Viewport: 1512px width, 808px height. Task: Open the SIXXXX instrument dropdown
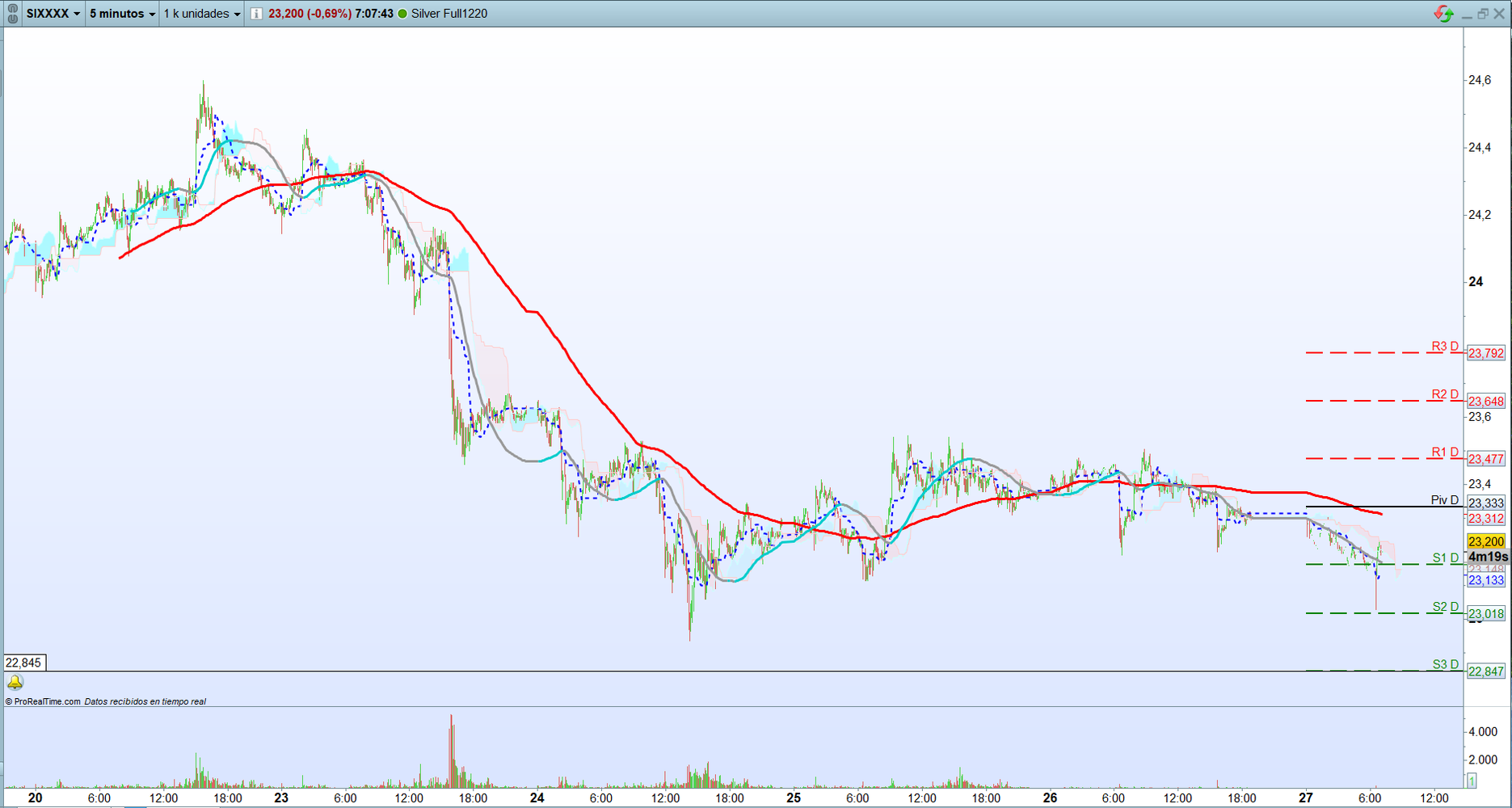53,14
